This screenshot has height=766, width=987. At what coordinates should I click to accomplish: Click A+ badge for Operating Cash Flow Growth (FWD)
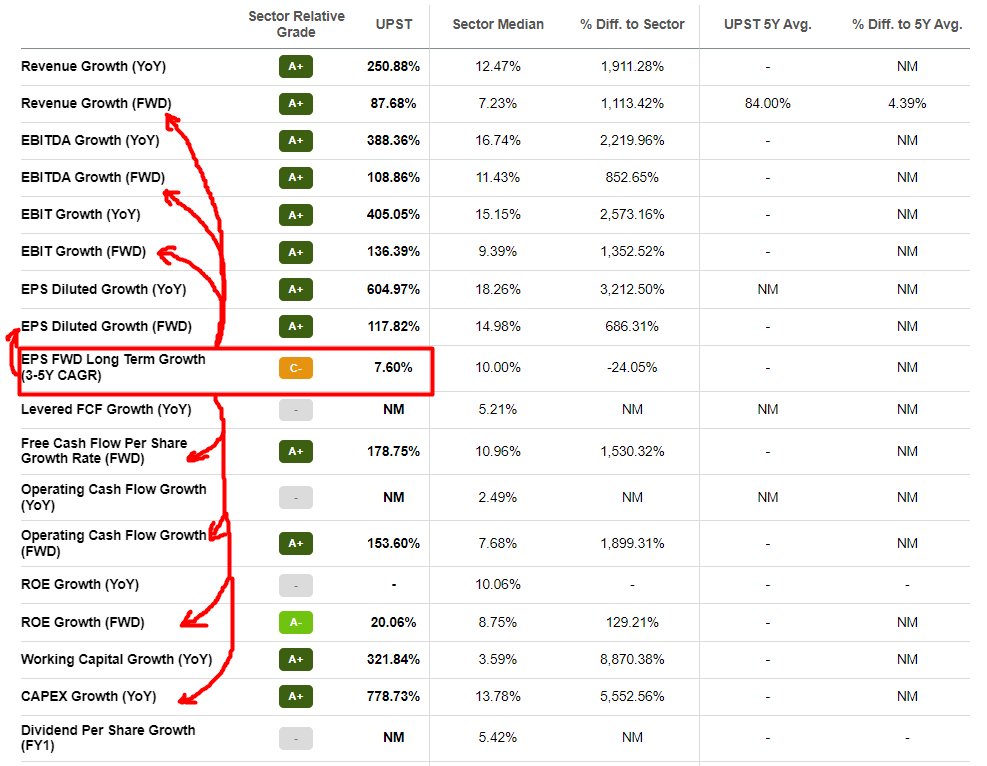click(296, 544)
